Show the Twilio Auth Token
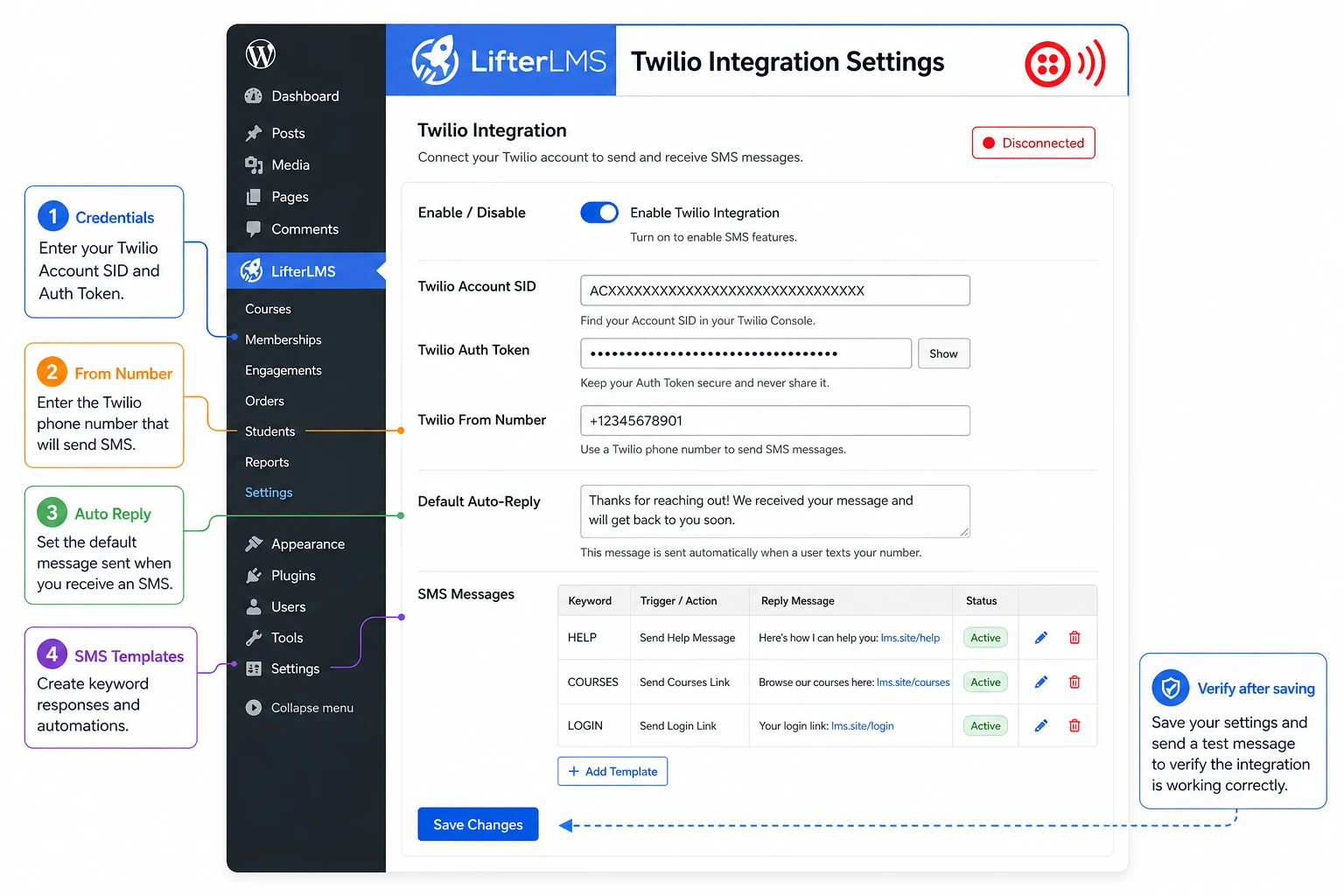This screenshot has height=896, width=1344. 943,353
